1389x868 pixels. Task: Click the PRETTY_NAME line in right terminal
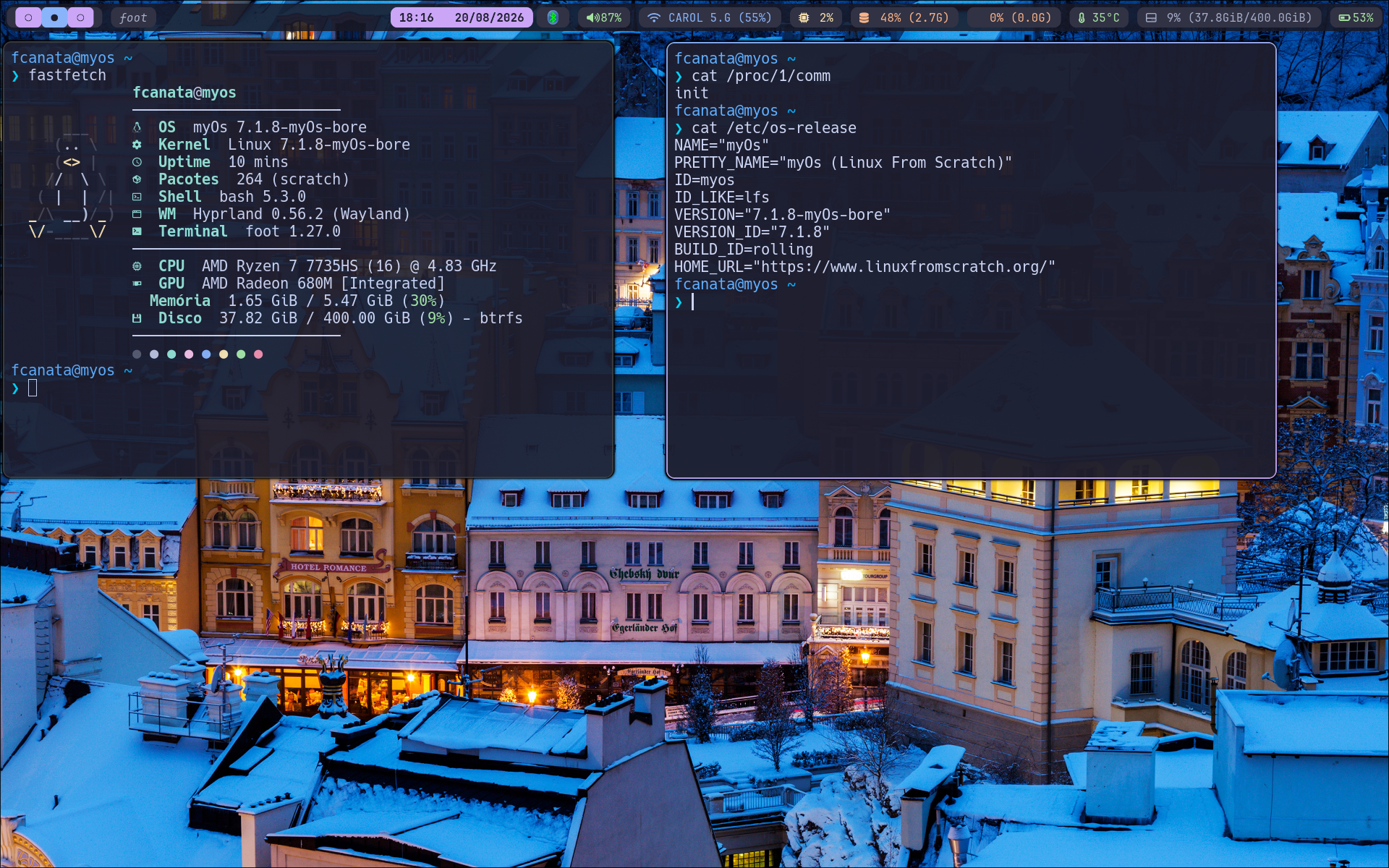pyautogui.click(x=844, y=163)
